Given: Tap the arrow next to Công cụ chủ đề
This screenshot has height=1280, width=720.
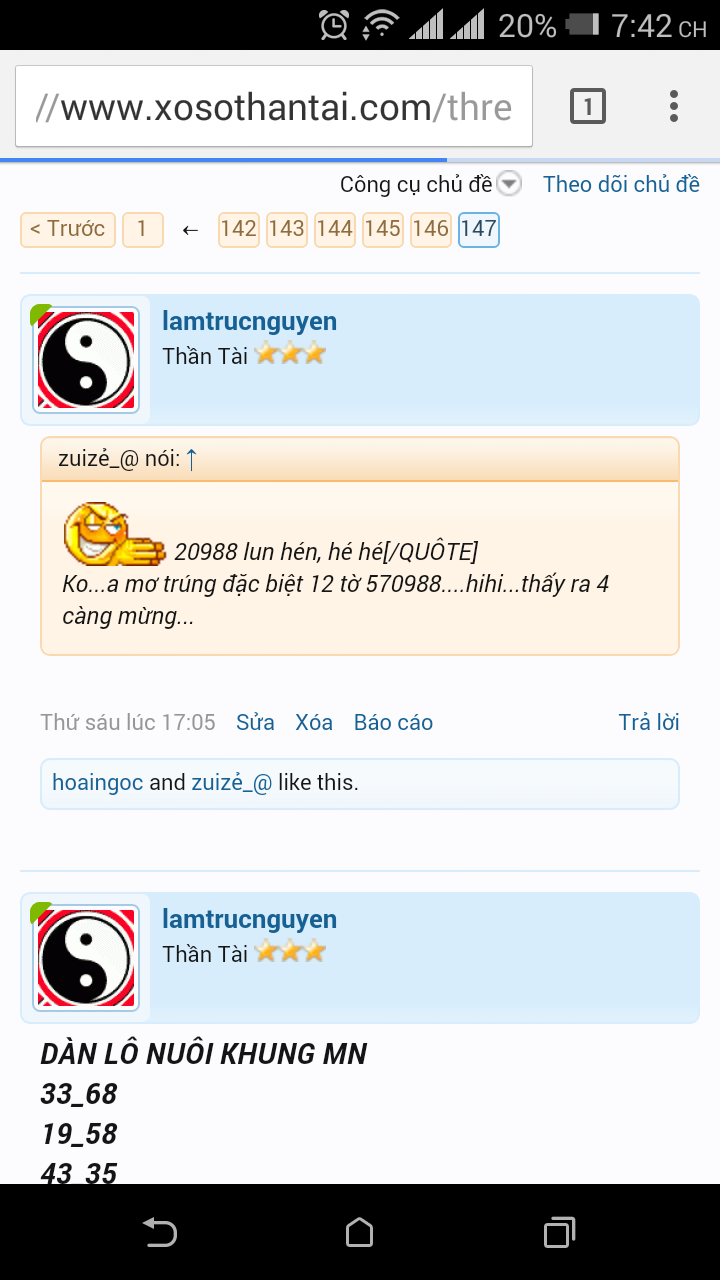Looking at the screenshot, I should click(x=510, y=184).
